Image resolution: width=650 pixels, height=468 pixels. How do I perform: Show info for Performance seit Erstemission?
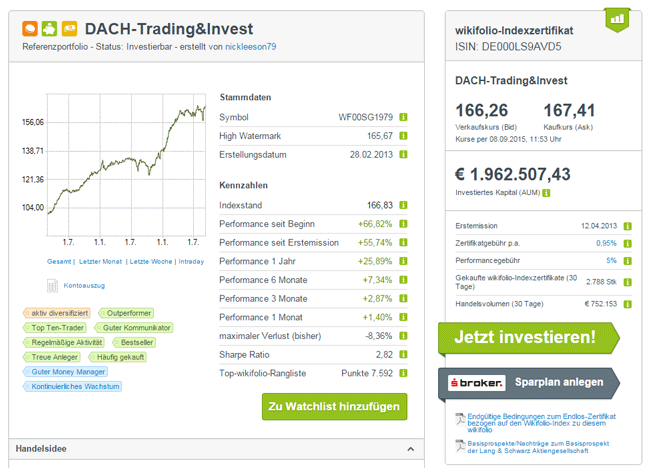403,242
